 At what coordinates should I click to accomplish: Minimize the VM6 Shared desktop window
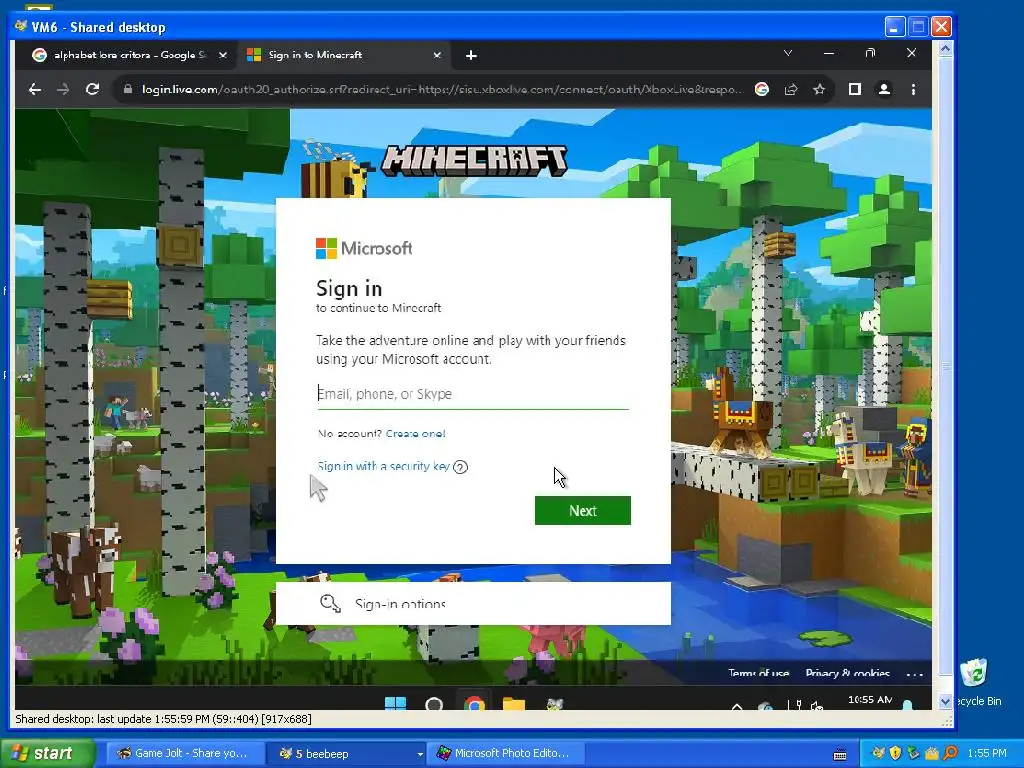[895, 27]
